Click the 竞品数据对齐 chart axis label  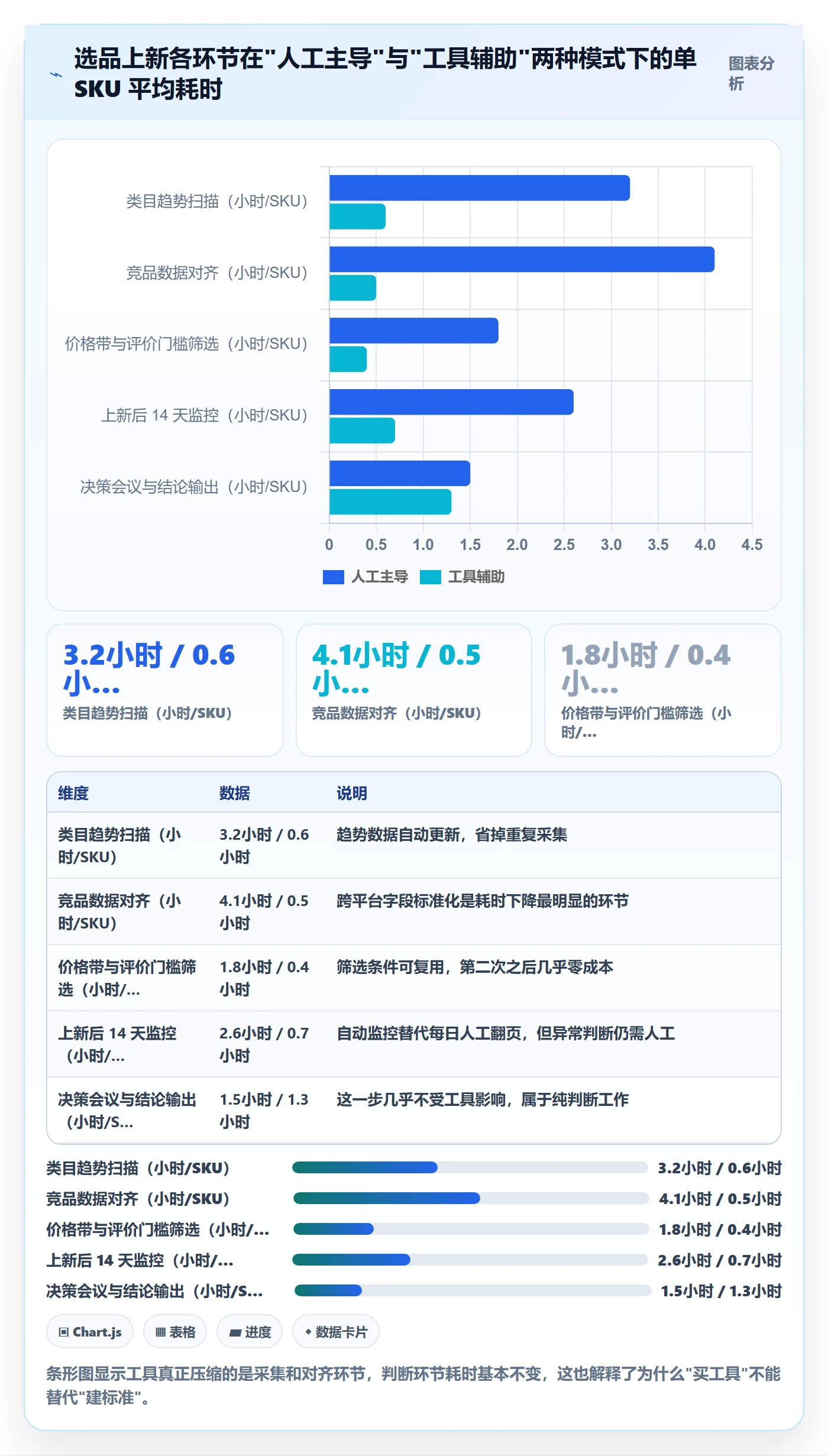216,273
